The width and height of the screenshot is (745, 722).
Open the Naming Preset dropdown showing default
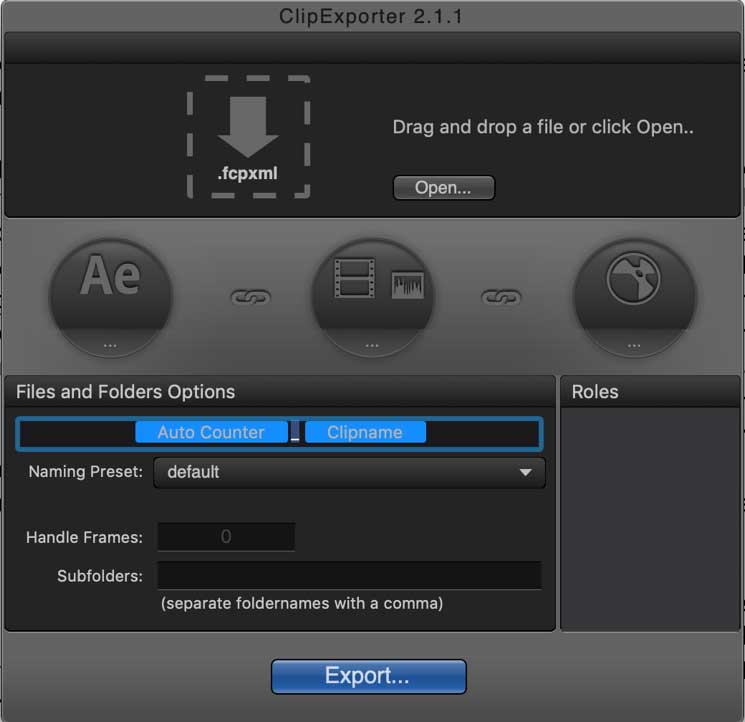349,473
